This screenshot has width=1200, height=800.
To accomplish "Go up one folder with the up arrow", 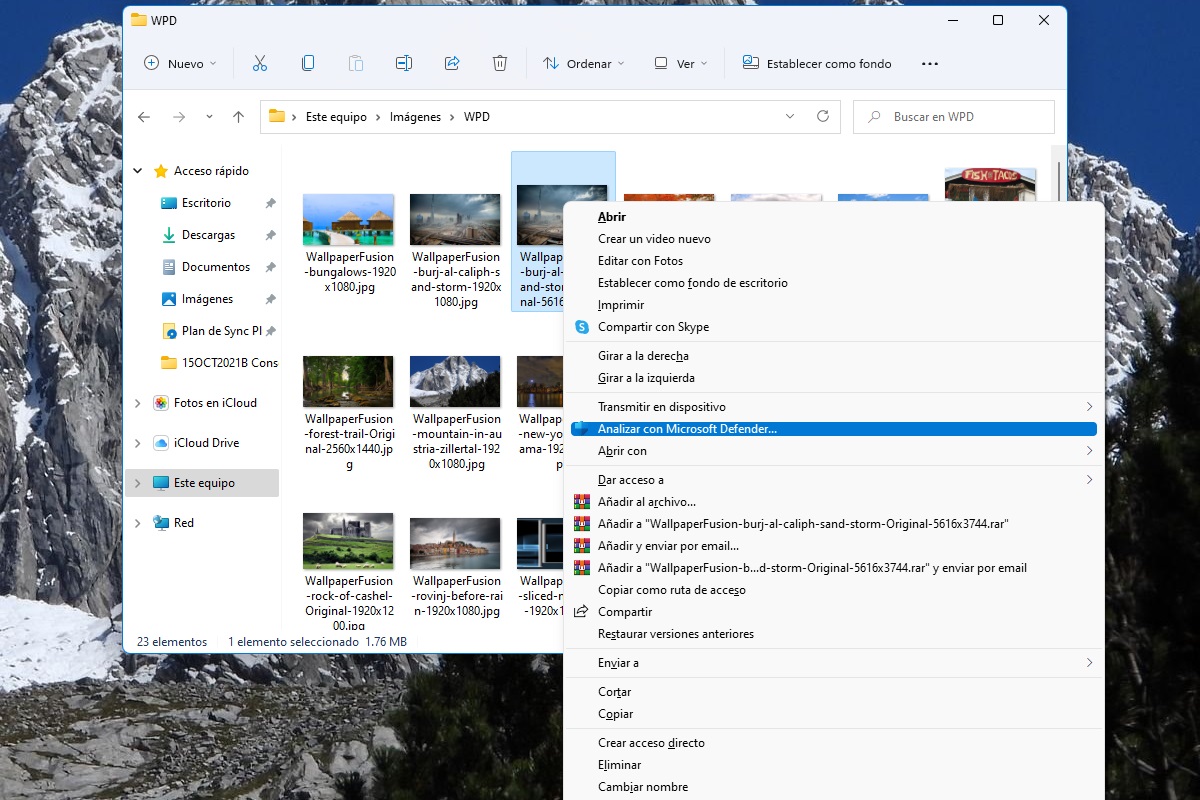I will click(238, 116).
